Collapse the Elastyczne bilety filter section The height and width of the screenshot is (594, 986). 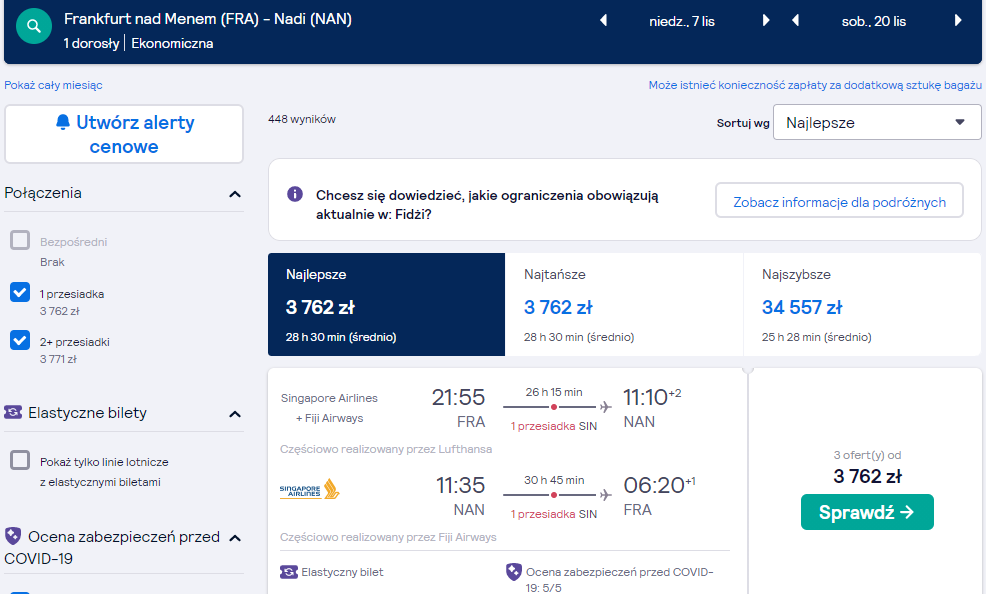tap(235, 414)
